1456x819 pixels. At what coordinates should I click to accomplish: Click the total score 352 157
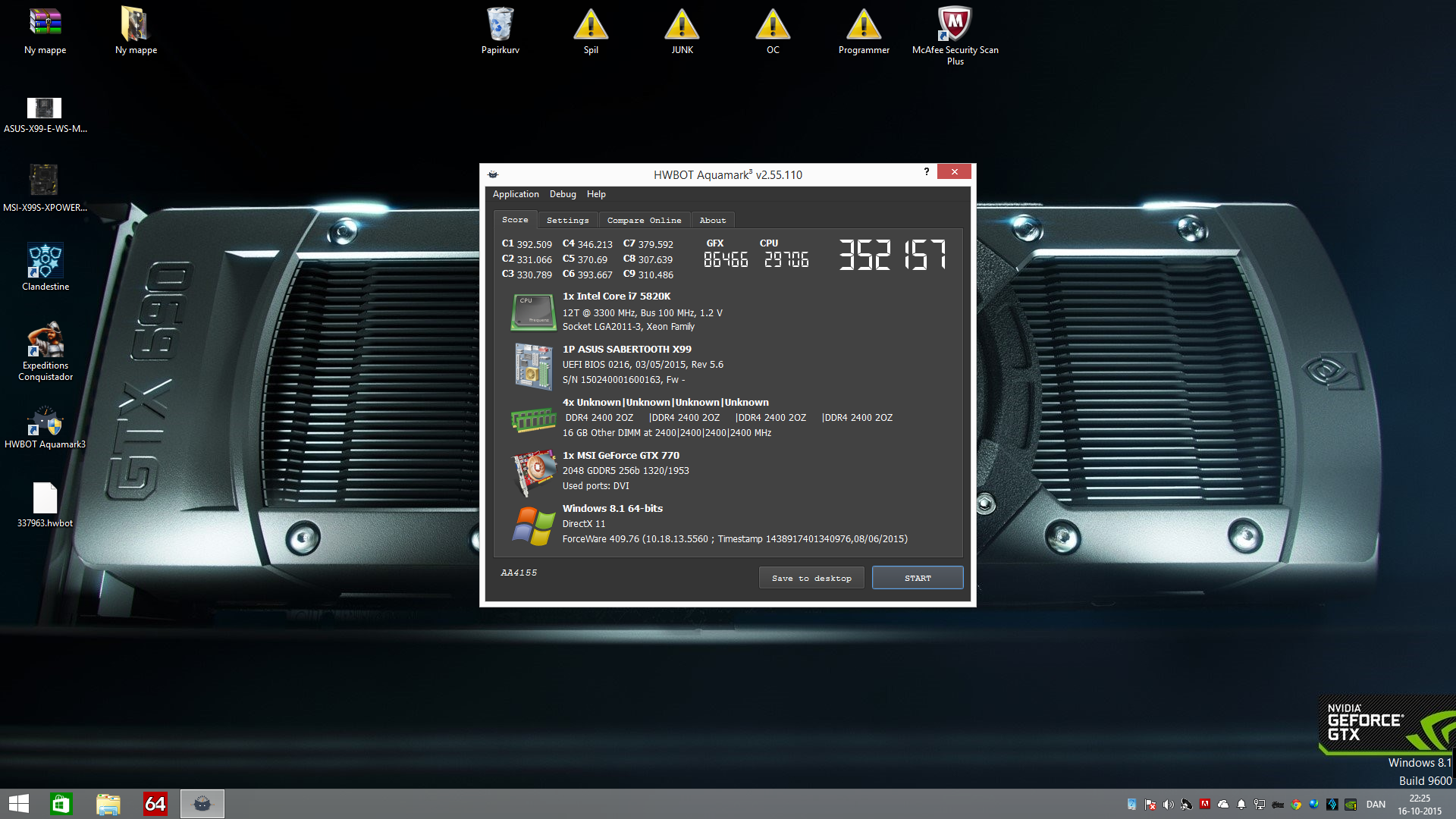coord(893,255)
